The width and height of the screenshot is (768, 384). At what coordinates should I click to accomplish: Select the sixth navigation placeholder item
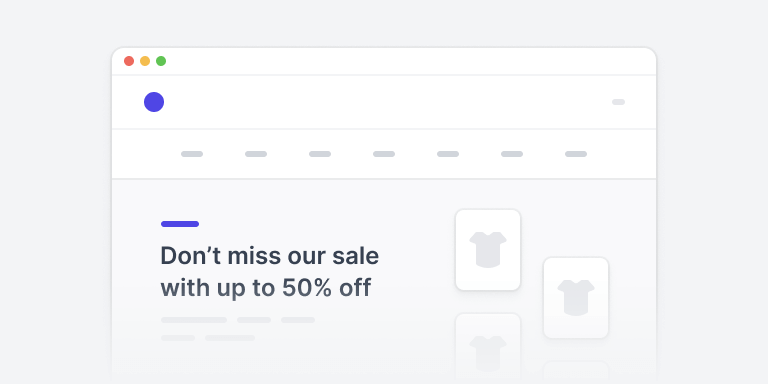[x=512, y=154]
